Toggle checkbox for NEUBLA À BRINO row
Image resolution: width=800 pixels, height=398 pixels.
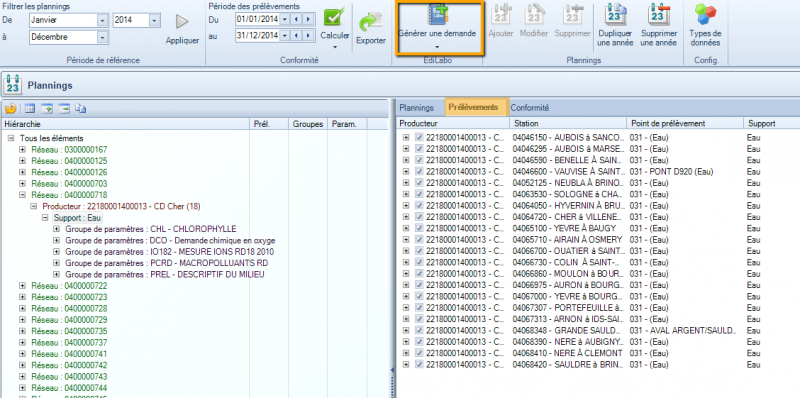click(x=419, y=183)
